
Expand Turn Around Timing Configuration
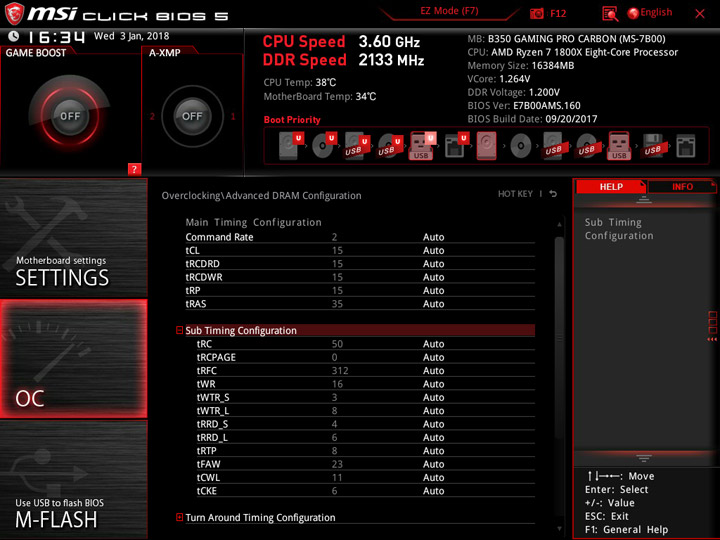coord(180,518)
